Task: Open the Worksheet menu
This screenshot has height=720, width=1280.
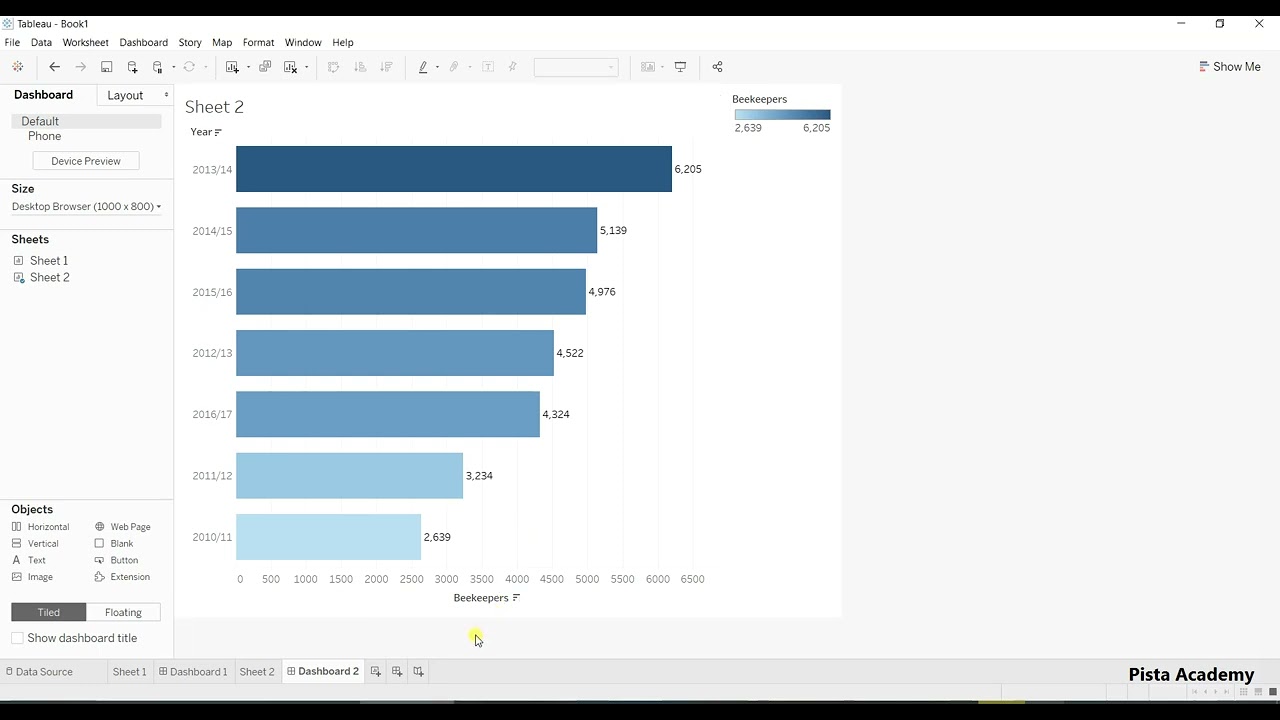Action: [85, 42]
